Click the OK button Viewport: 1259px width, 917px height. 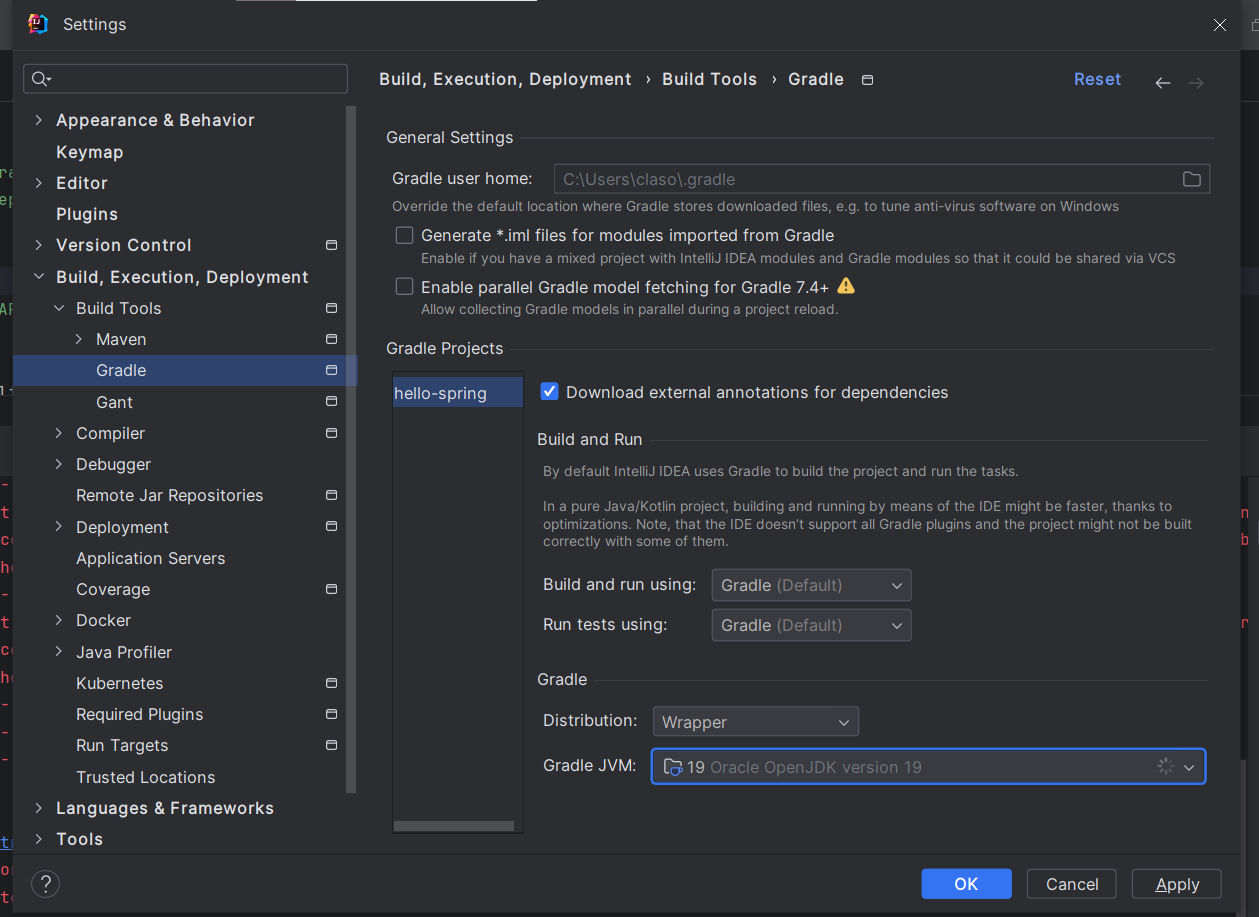coord(966,884)
